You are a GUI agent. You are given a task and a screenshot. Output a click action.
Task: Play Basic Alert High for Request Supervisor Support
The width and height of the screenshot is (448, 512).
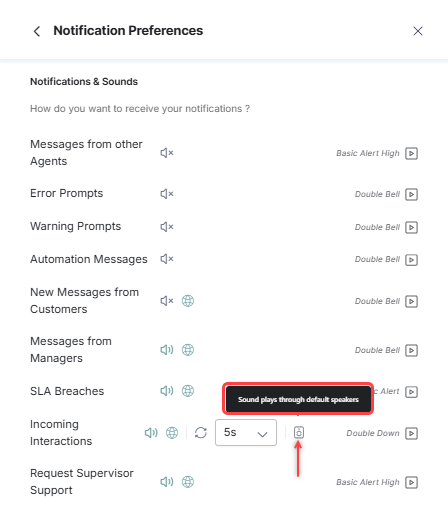411,482
